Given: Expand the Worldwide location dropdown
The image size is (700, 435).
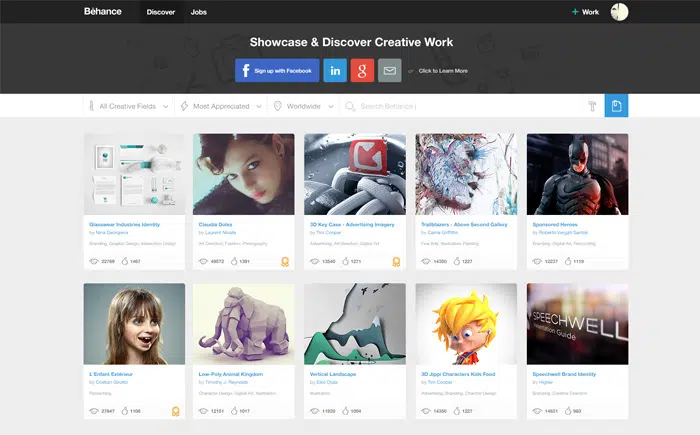Looking at the screenshot, I should tap(304, 106).
